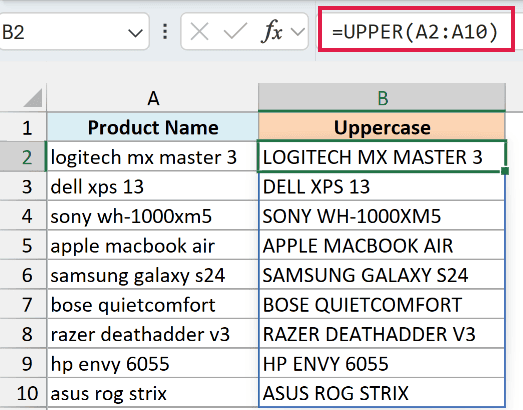This screenshot has height=410, width=523.
Task: Open the Insert Function fx button
Action: [272, 31]
